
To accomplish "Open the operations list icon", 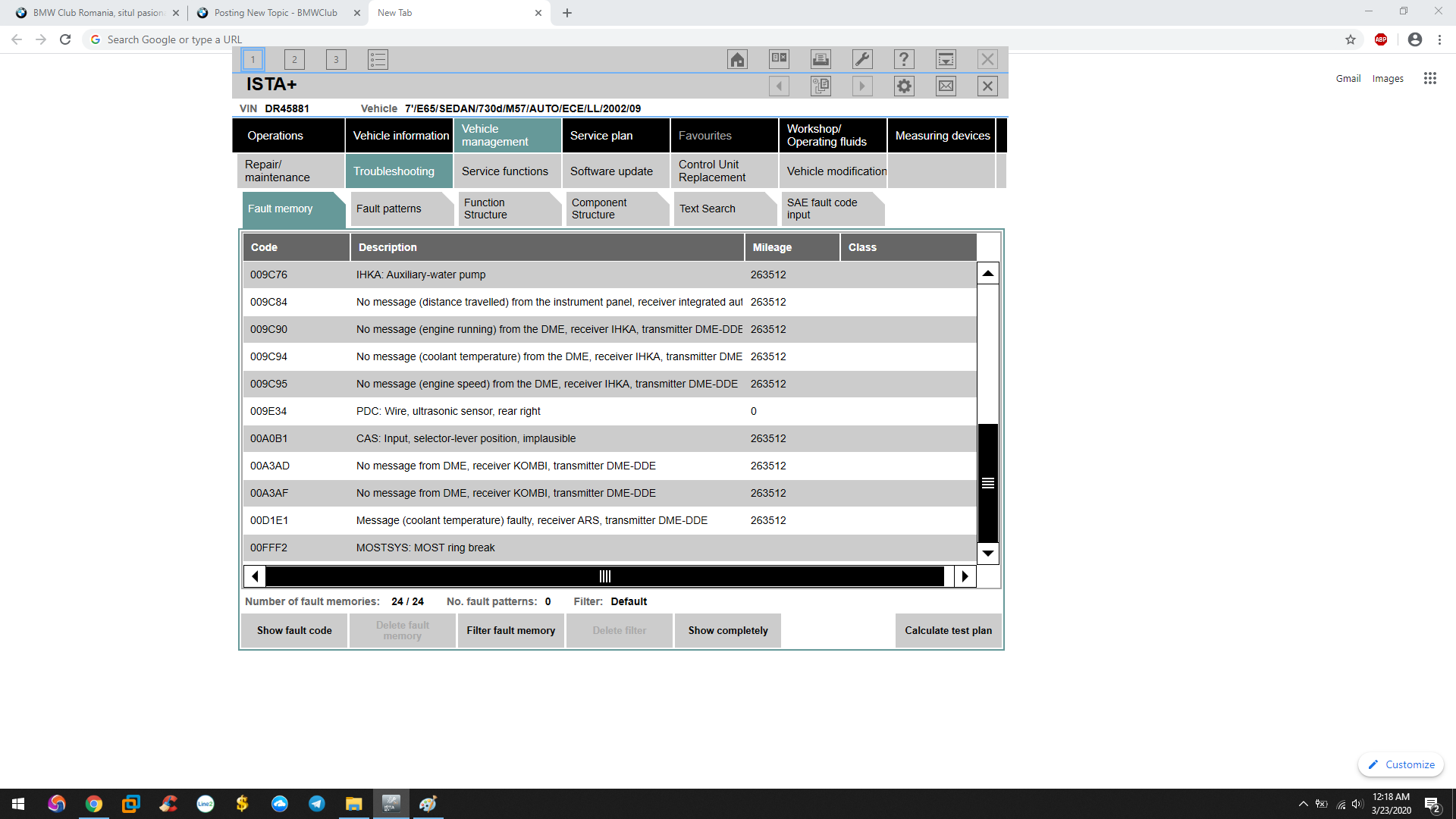I will tap(378, 59).
